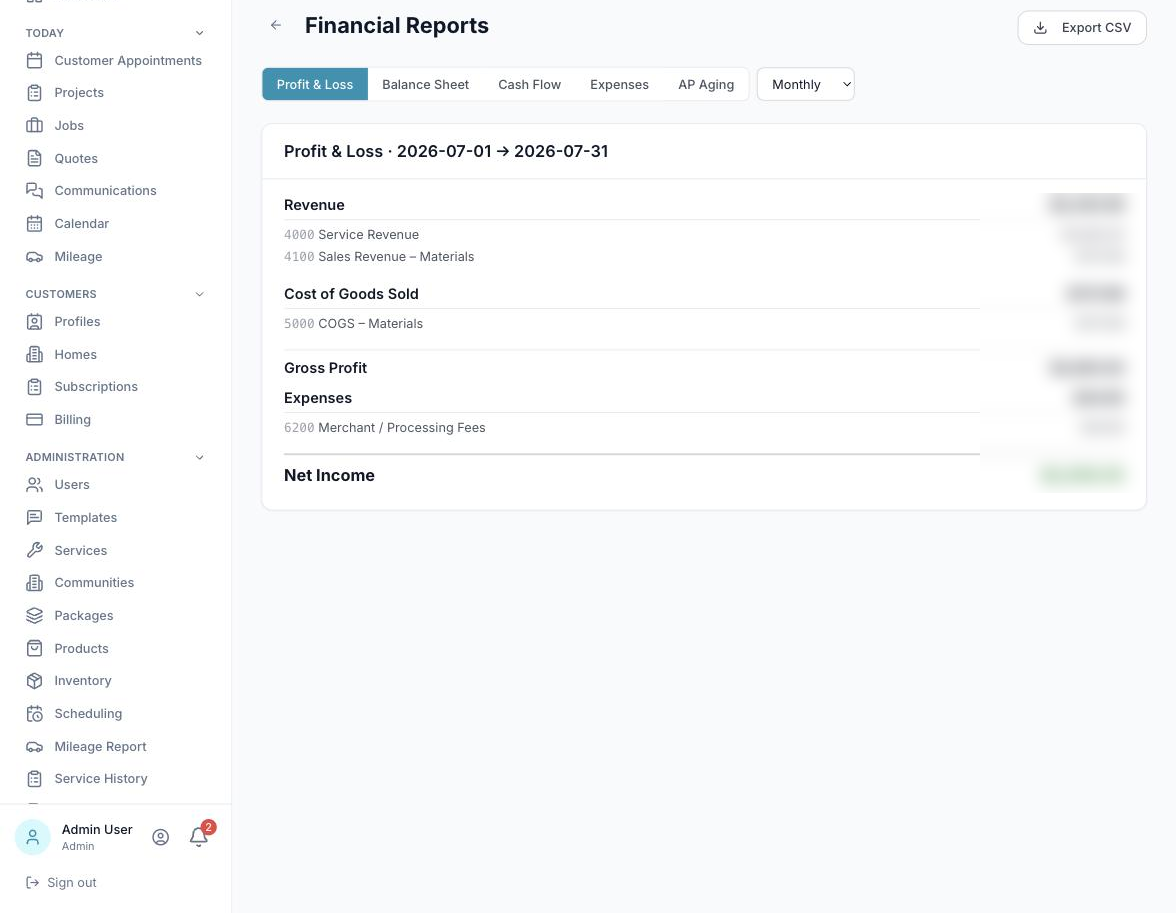1176x913 pixels.
Task: Click the Calendar grid icon
Action: [34, 224]
